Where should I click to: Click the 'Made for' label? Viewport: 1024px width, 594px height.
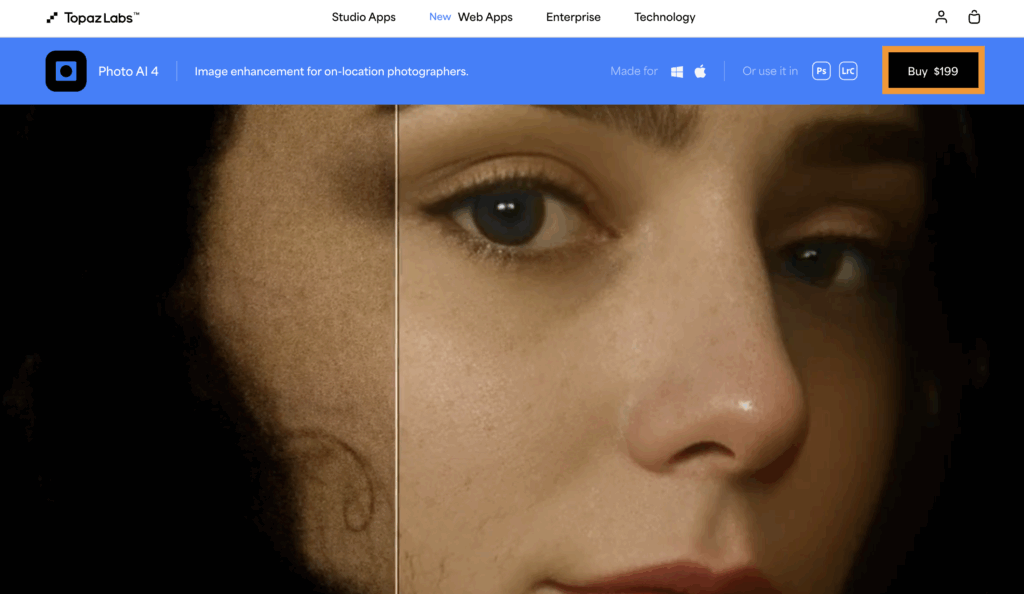coord(633,71)
